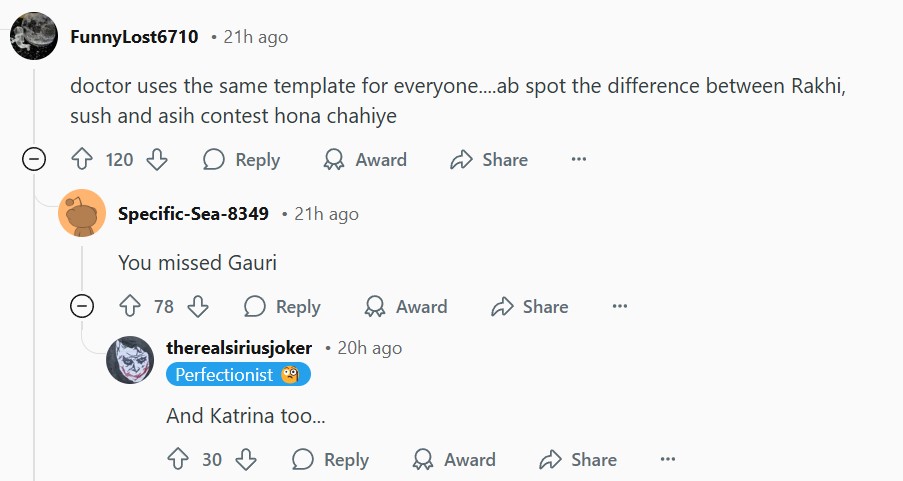Collapse FunnyLost6710's comment thread

(x=34, y=159)
